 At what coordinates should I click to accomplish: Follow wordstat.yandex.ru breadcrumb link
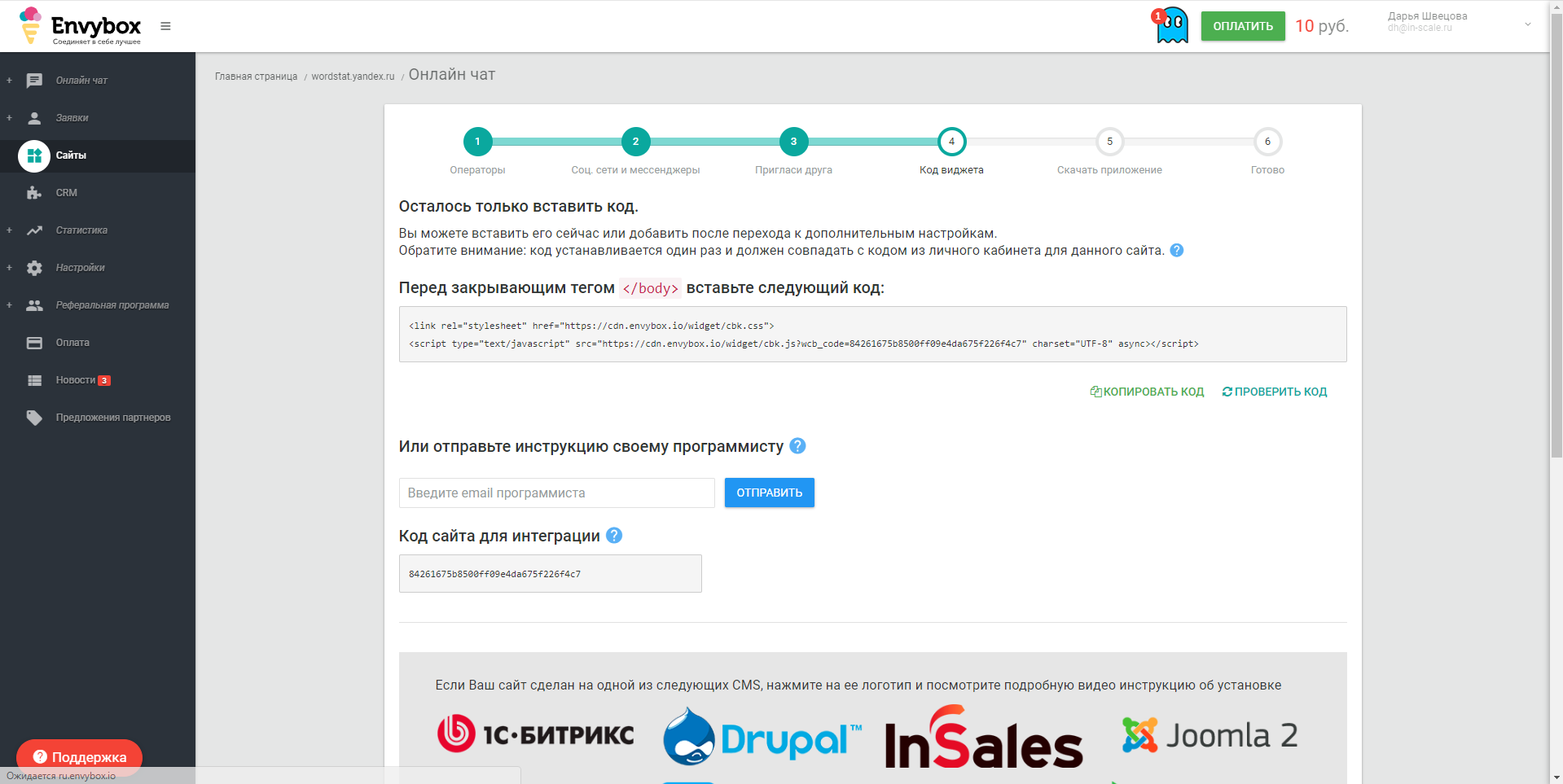point(353,77)
